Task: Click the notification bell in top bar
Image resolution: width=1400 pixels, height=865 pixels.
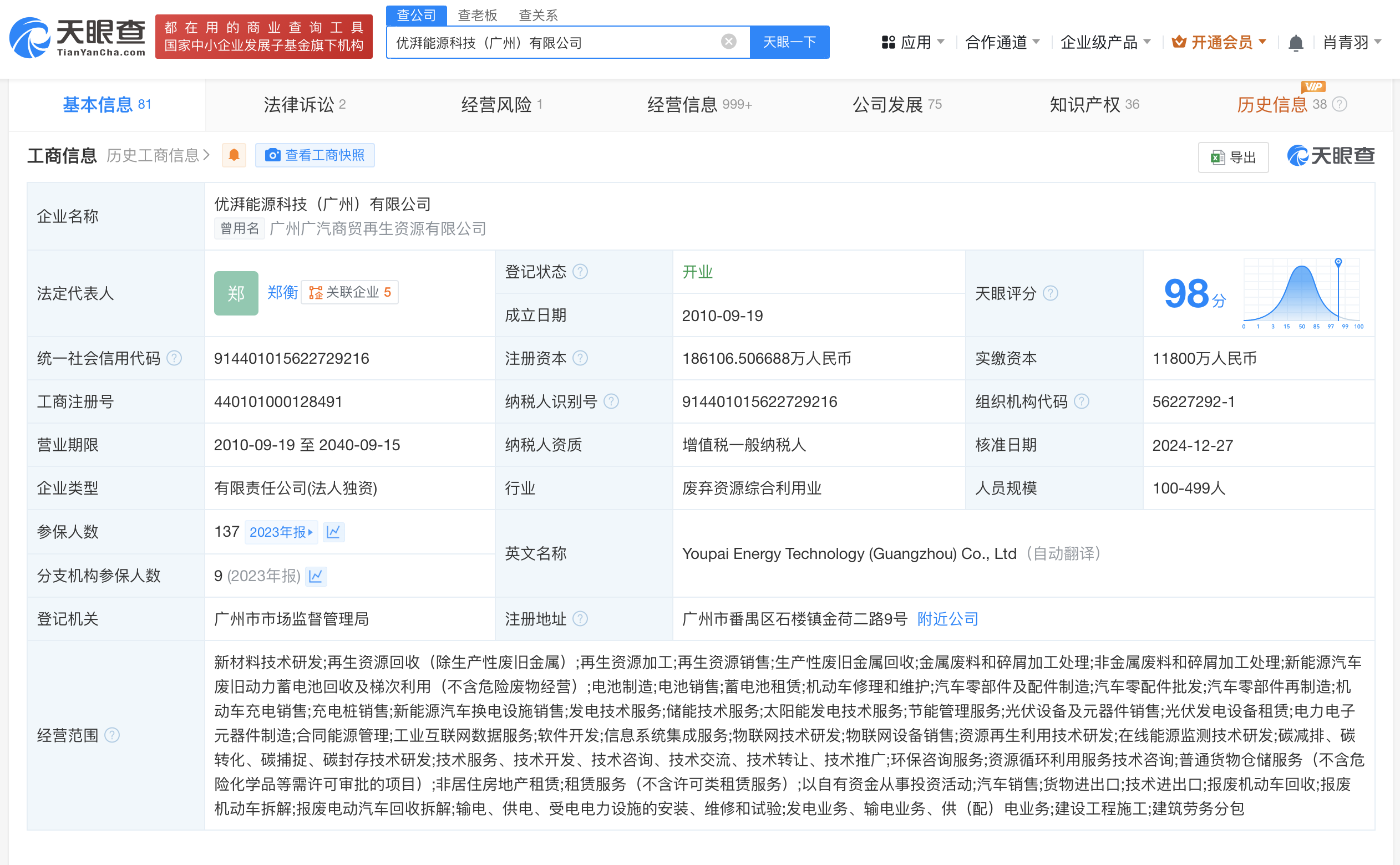Action: 1296,42
